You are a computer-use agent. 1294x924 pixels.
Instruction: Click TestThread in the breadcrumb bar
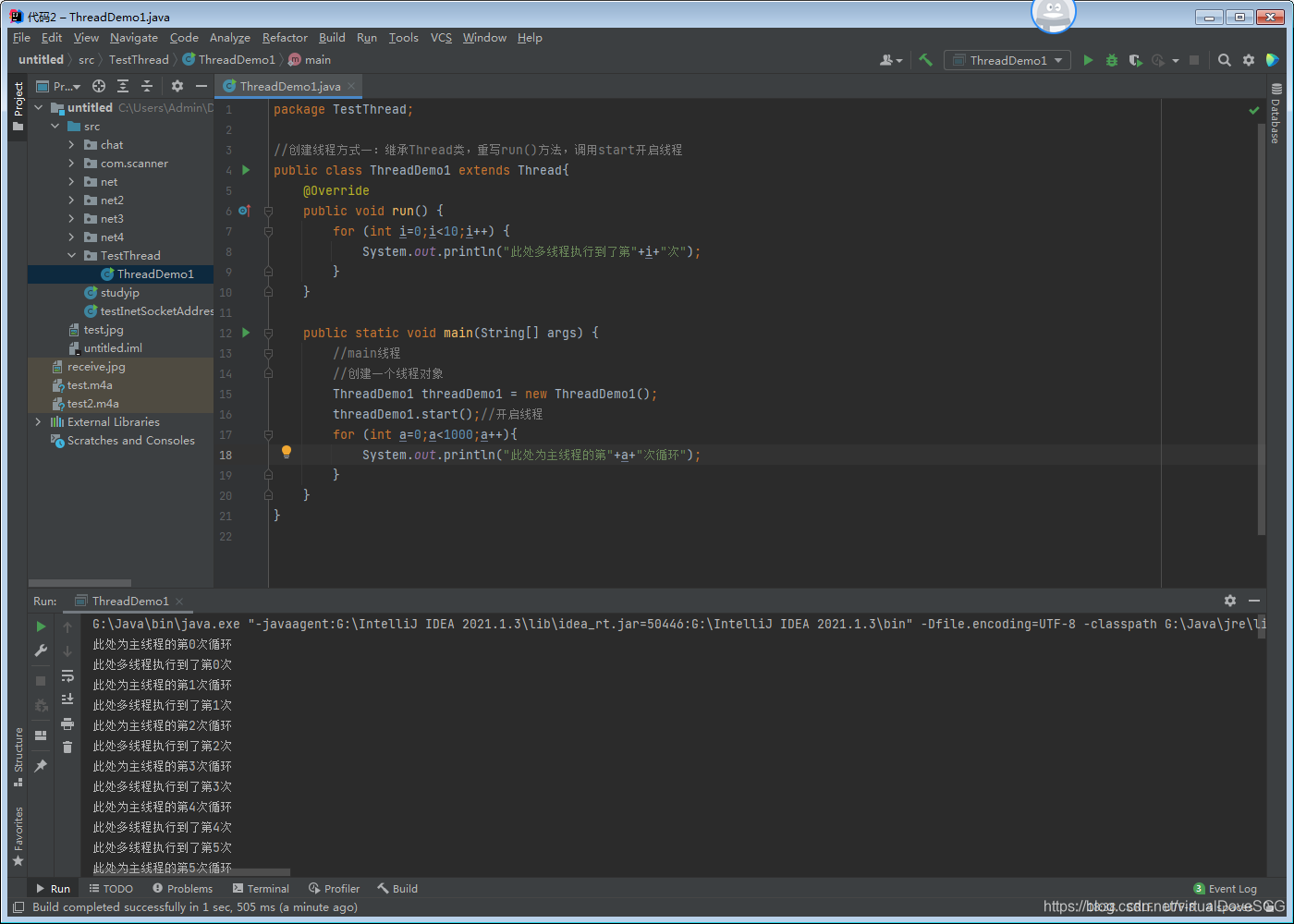pos(139,60)
